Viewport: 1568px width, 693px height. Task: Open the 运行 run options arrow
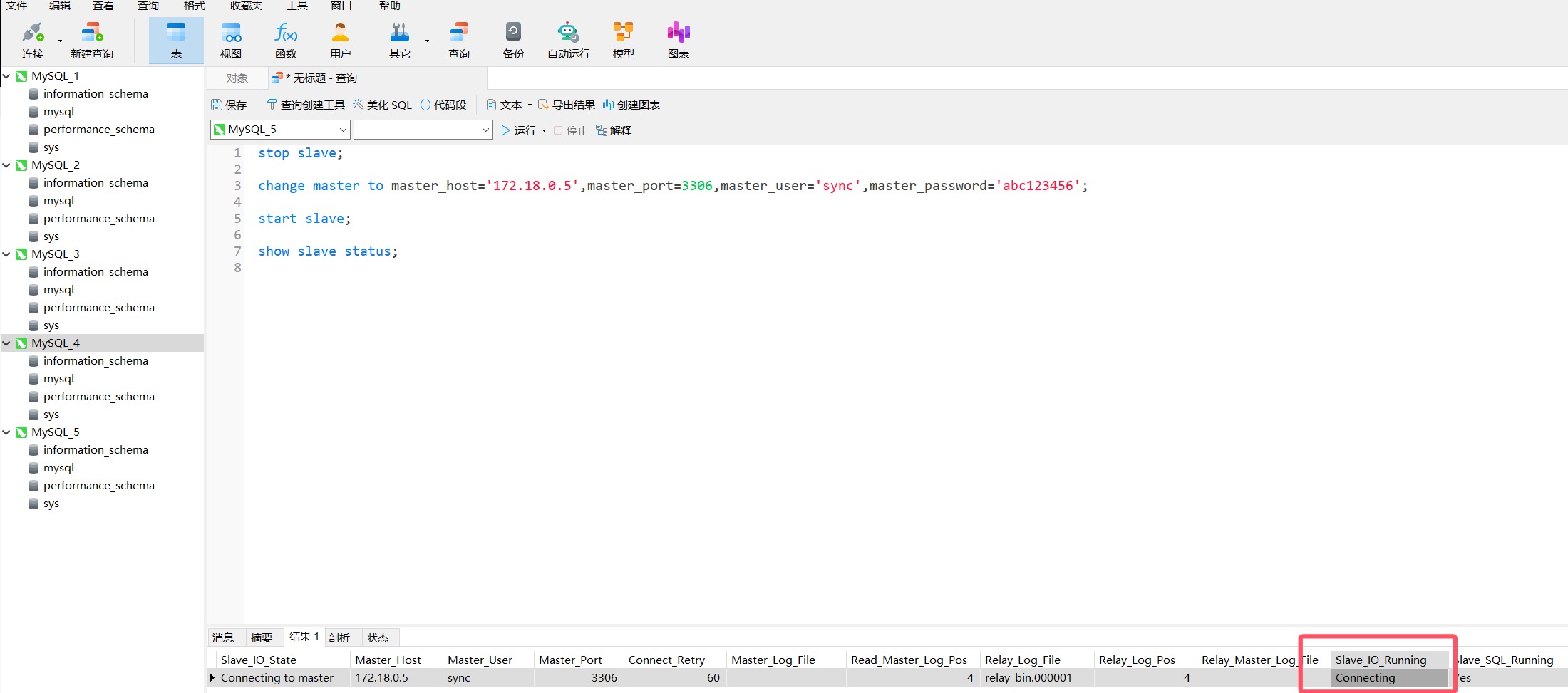(544, 131)
